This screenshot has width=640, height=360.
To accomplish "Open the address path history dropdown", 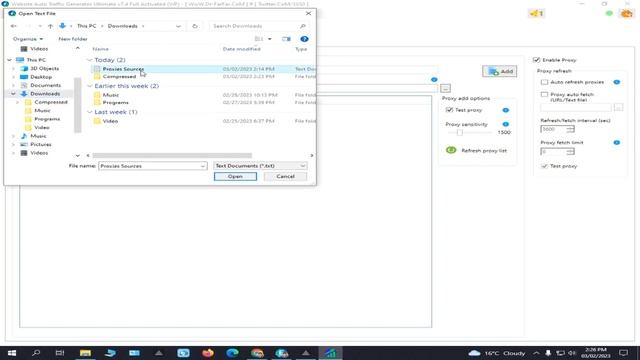I will click(178, 26).
